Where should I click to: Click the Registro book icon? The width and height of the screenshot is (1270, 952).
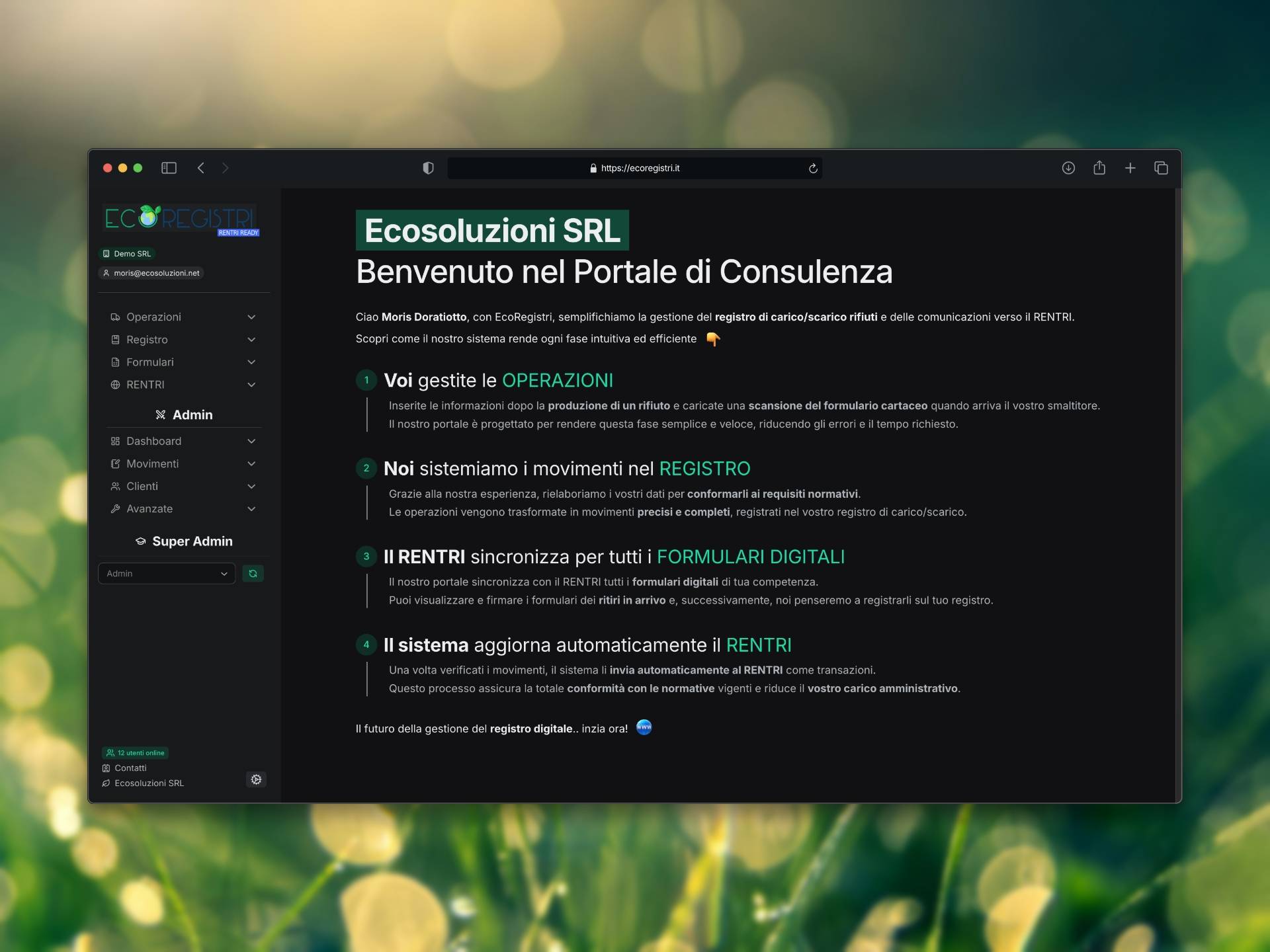tap(115, 339)
